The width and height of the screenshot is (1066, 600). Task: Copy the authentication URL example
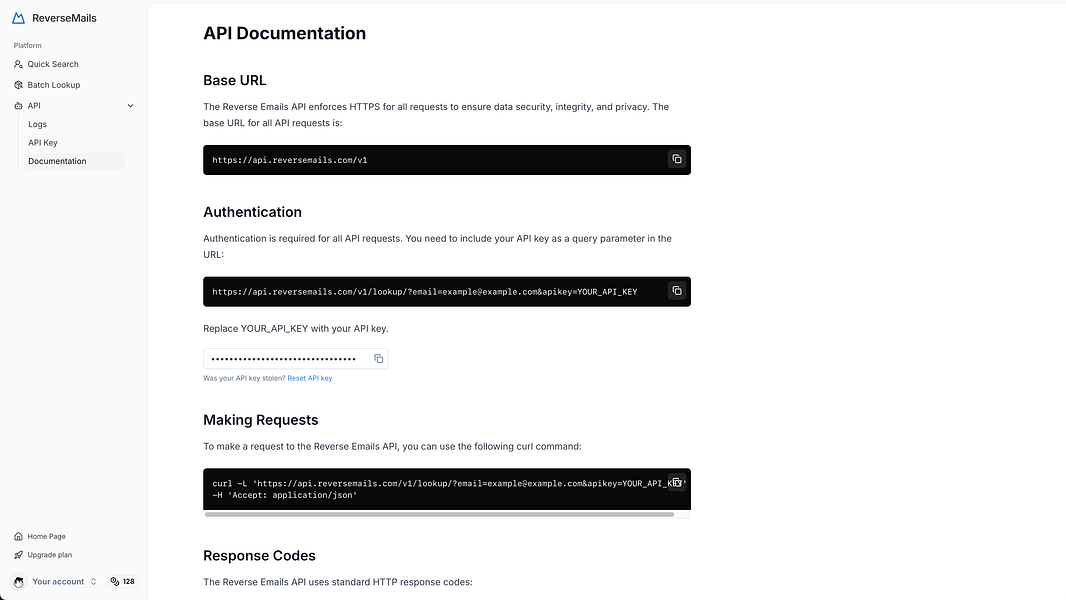coord(676,291)
